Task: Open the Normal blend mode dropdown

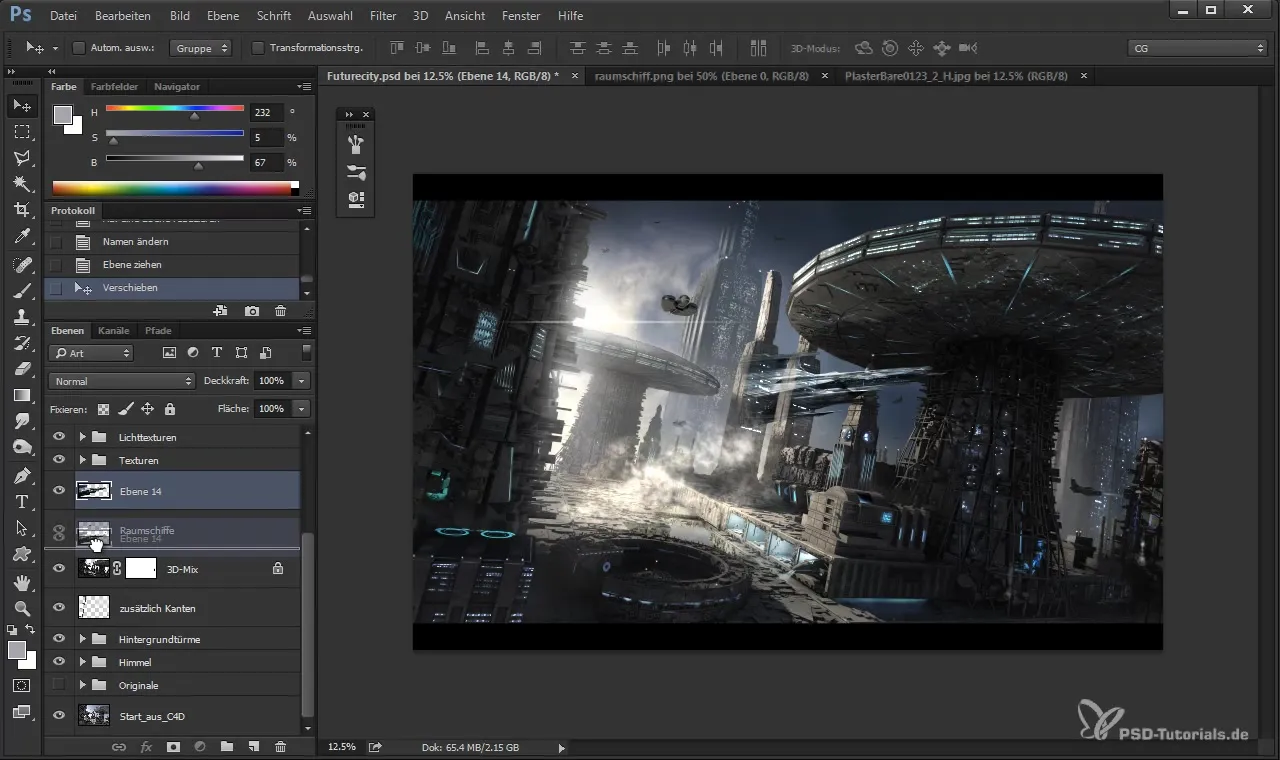Action: click(x=122, y=381)
